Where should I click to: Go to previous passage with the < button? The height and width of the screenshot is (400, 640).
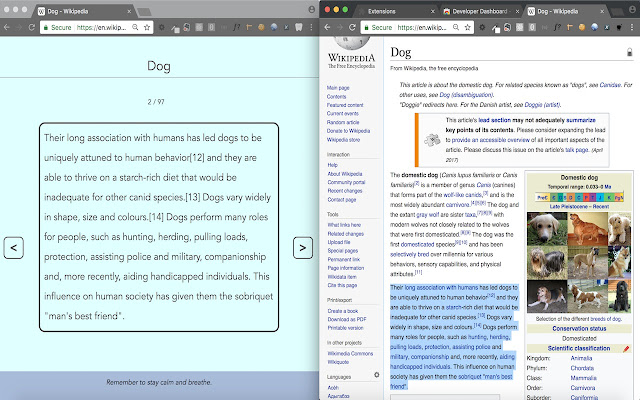pos(13,247)
